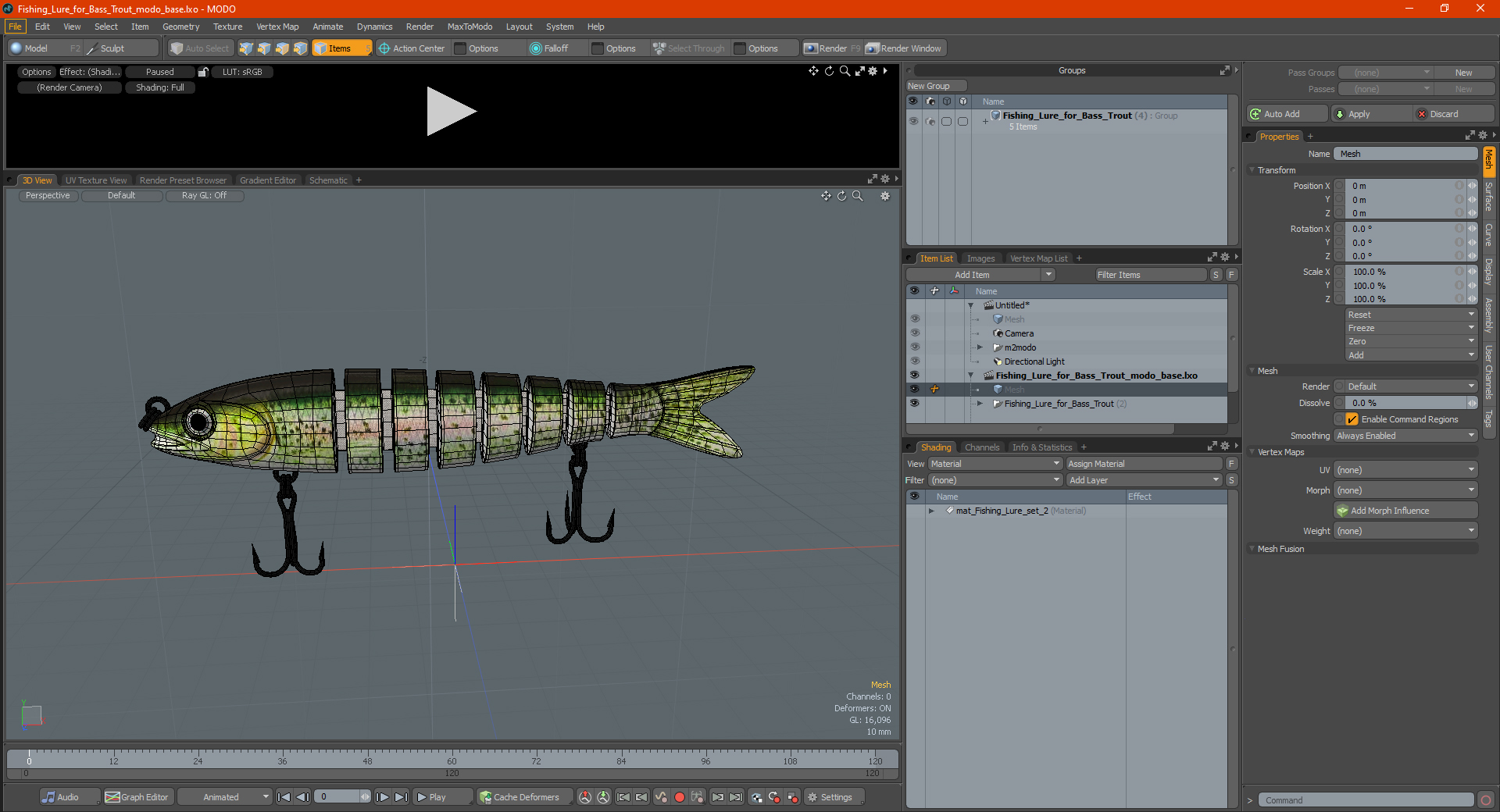Viewport: 1500px width, 812px height.
Task: Switch to the UV Texture View tab
Action: pyautogui.click(x=96, y=180)
